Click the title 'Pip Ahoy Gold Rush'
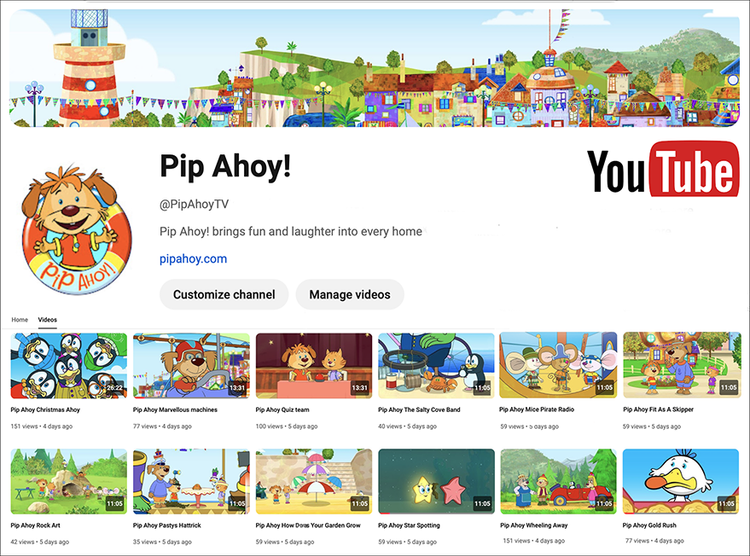Image resolution: width=750 pixels, height=556 pixels. pos(650,525)
